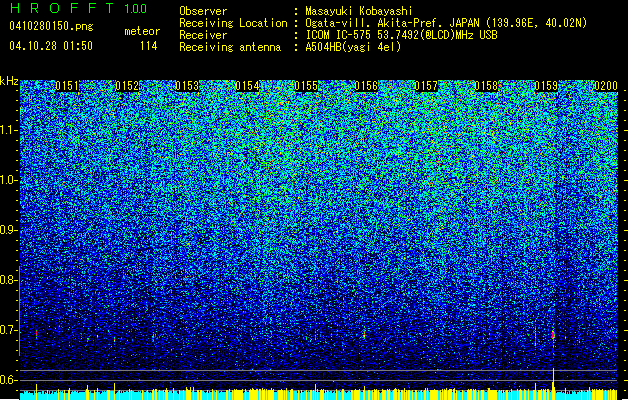Click the 0.6 kHz axis label
Viewport: 629px width, 400px height.
pyautogui.click(x=9, y=380)
